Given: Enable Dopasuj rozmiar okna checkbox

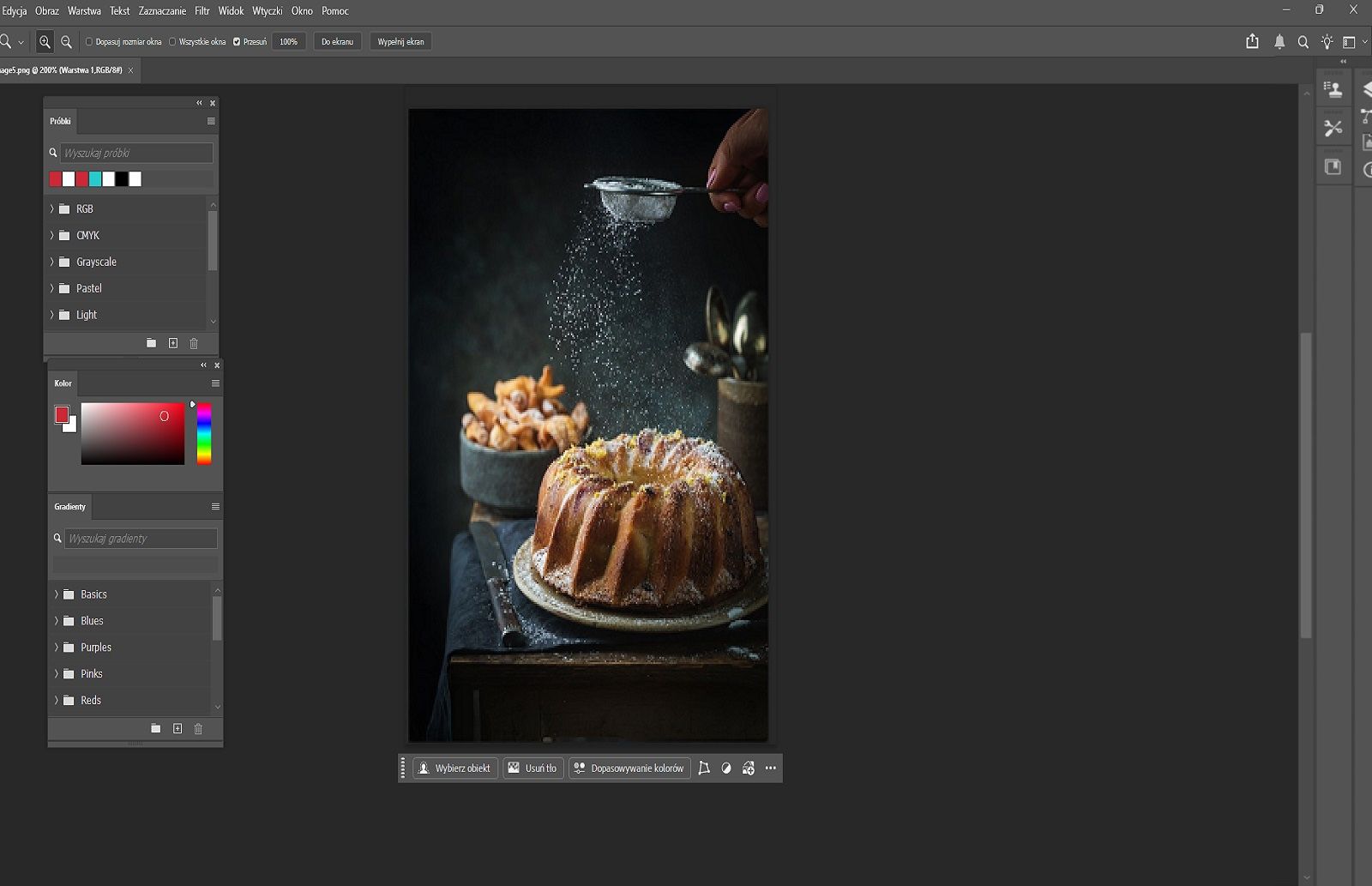Looking at the screenshot, I should (x=89, y=41).
